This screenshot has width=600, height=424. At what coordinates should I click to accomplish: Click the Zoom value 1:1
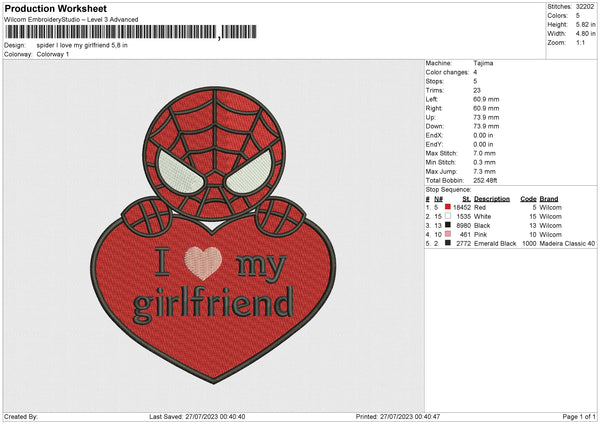point(580,43)
